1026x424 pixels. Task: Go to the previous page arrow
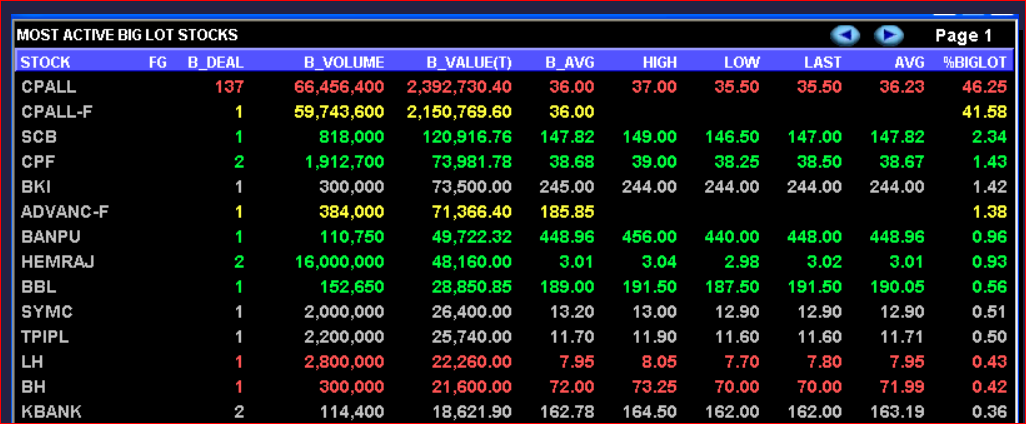(x=845, y=35)
